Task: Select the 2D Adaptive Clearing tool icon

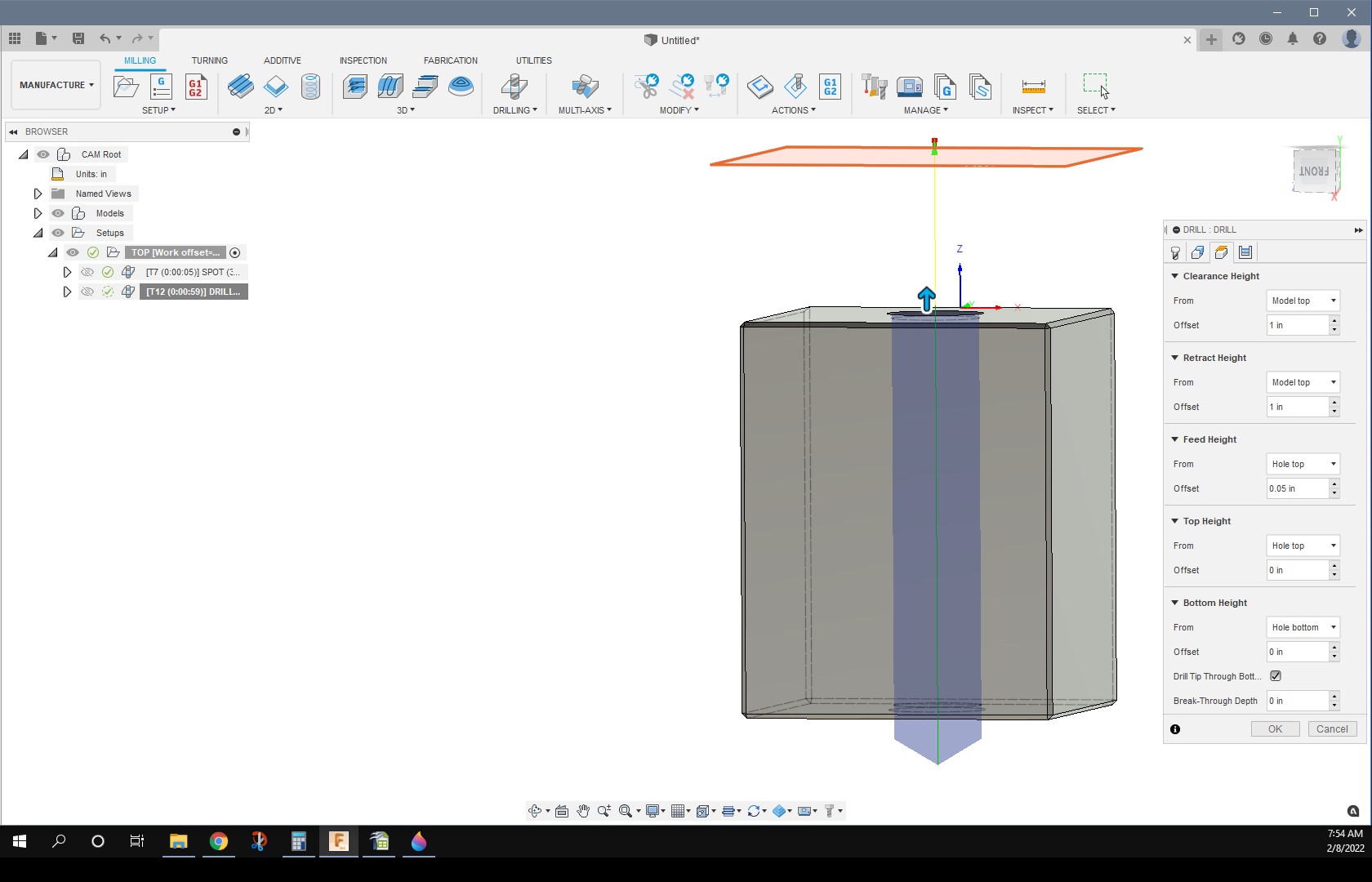Action: [x=240, y=87]
